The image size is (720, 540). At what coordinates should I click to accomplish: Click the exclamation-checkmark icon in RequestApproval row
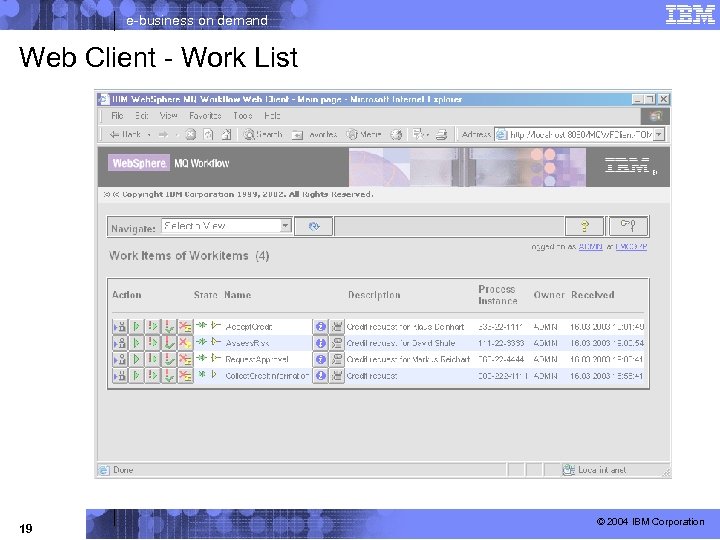169,359
